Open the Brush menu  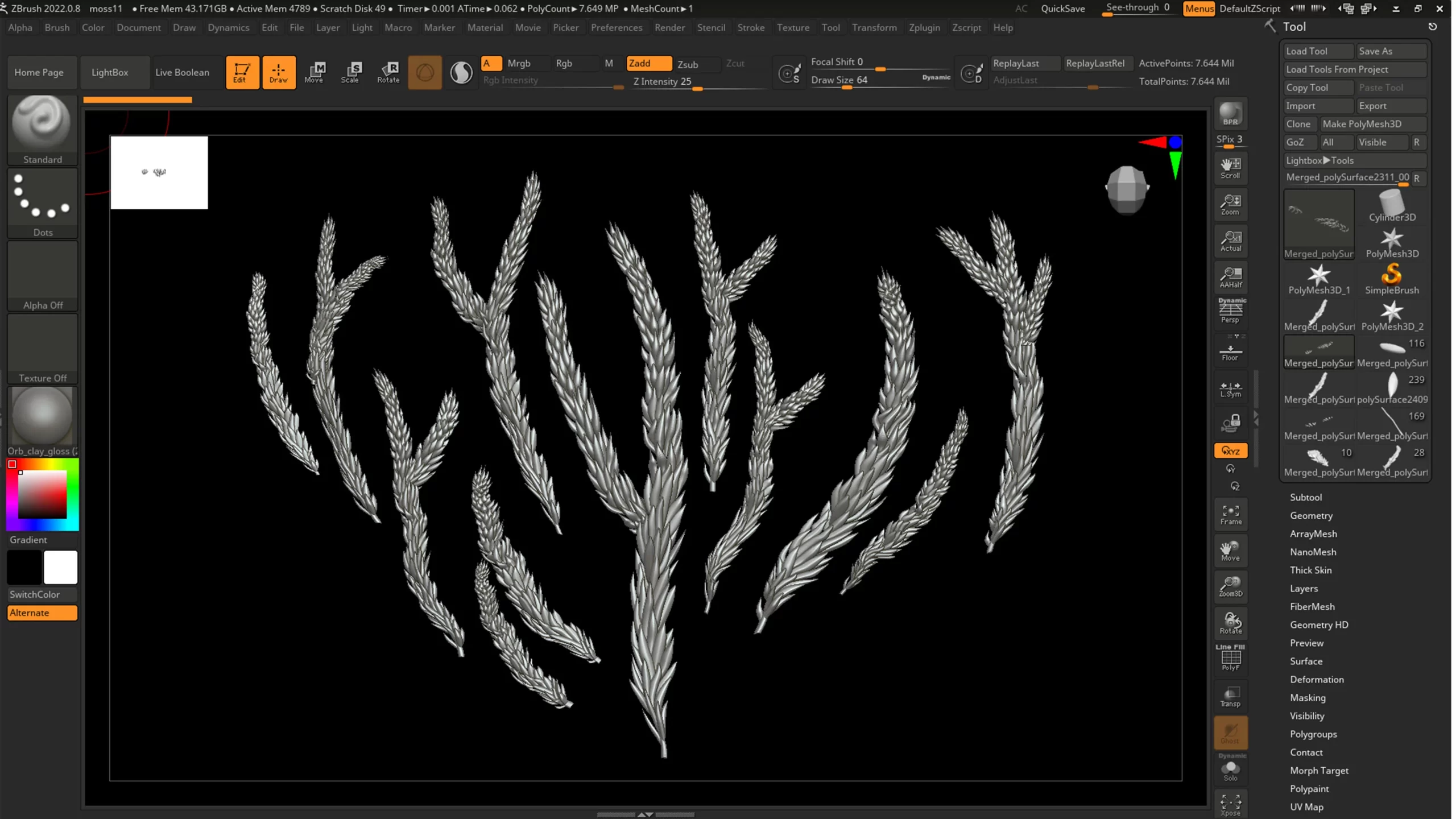point(57,27)
